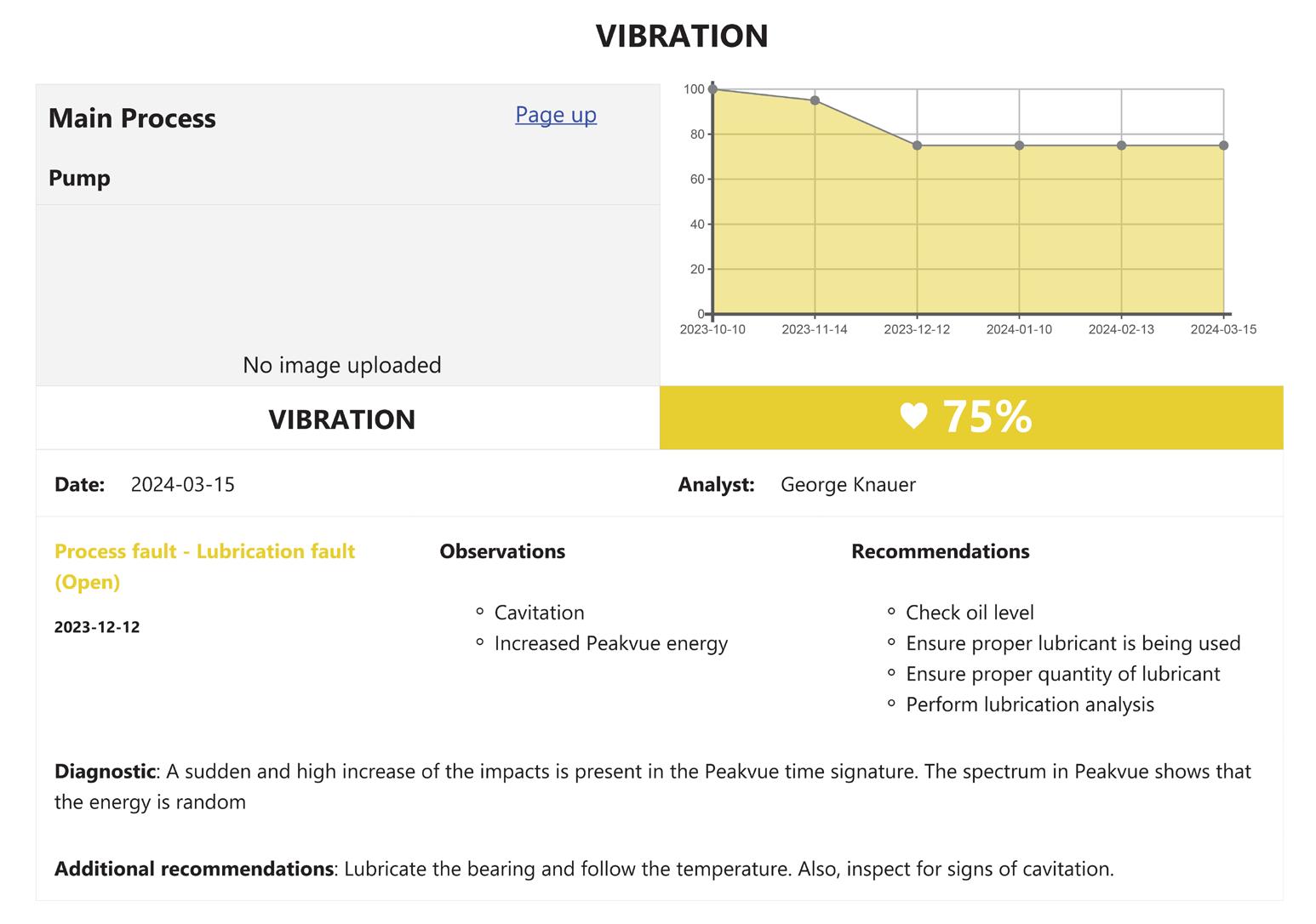Screen dimensions: 1316x924
Task: Select the 2023-11-14 chart data point
Action: click(x=815, y=100)
